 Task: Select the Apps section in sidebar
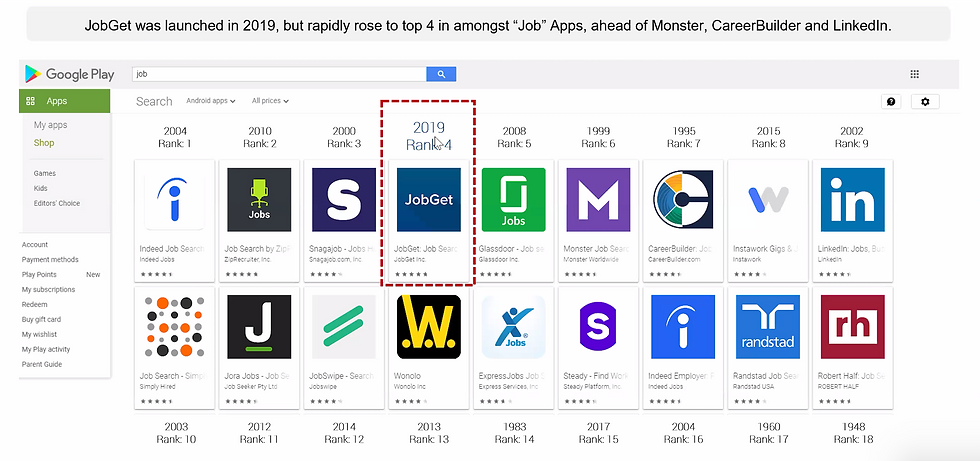(65, 101)
